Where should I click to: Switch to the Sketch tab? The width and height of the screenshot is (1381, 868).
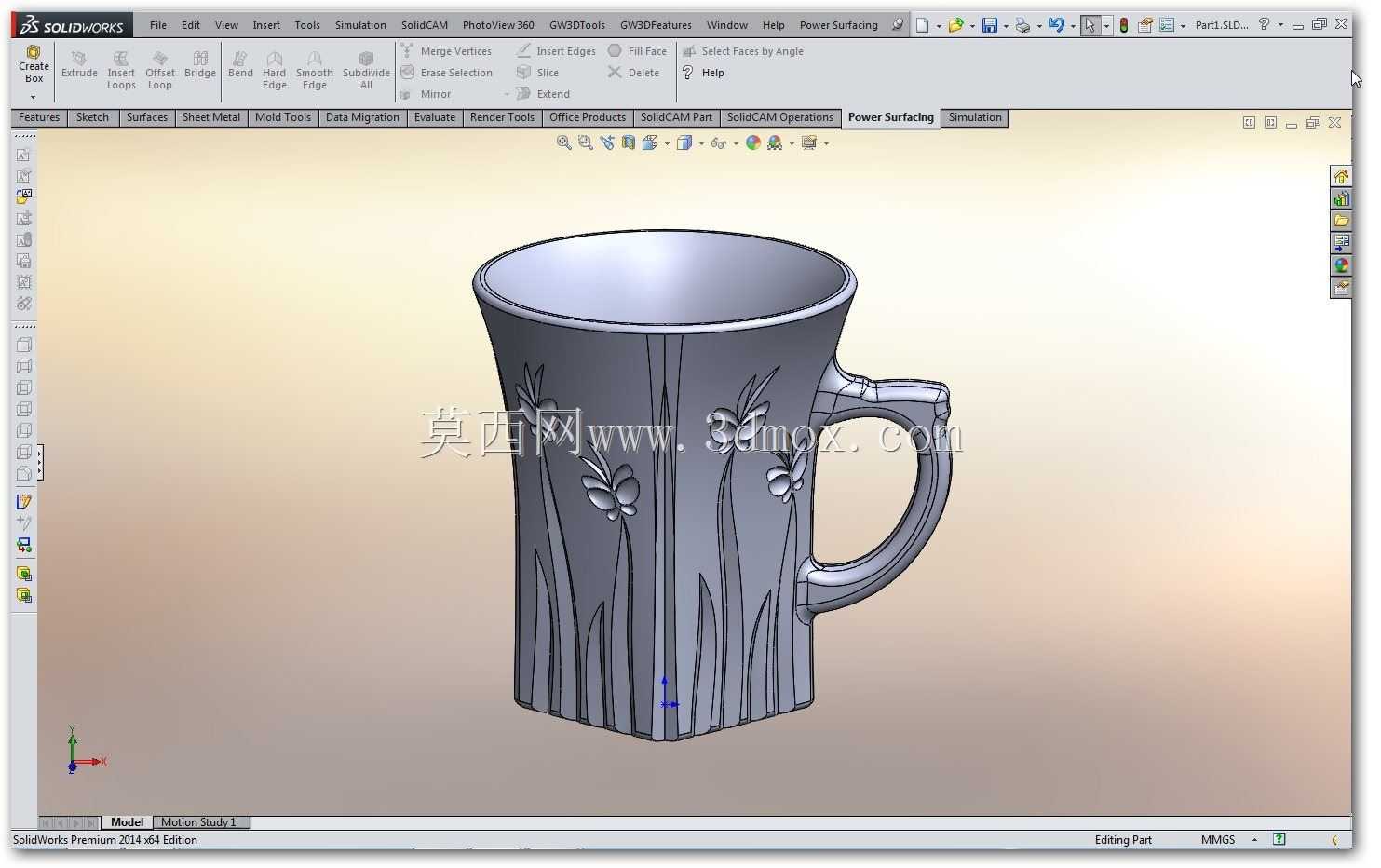pyautogui.click(x=92, y=117)
